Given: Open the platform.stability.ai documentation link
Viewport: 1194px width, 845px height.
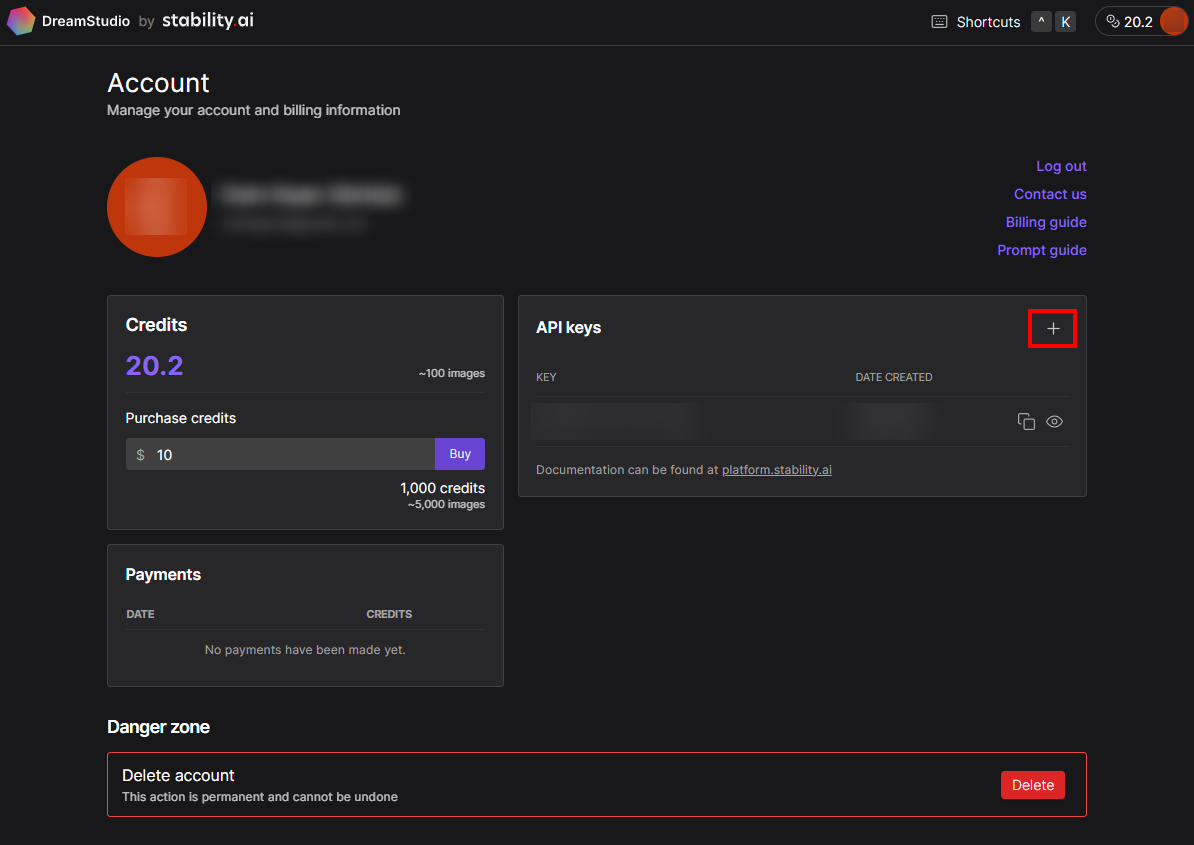Looking at the screenshot, I should point(777,470).
